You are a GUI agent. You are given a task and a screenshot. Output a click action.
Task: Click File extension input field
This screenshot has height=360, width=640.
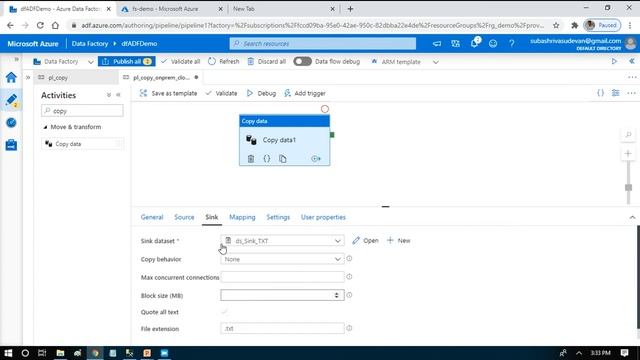point(282,328)
